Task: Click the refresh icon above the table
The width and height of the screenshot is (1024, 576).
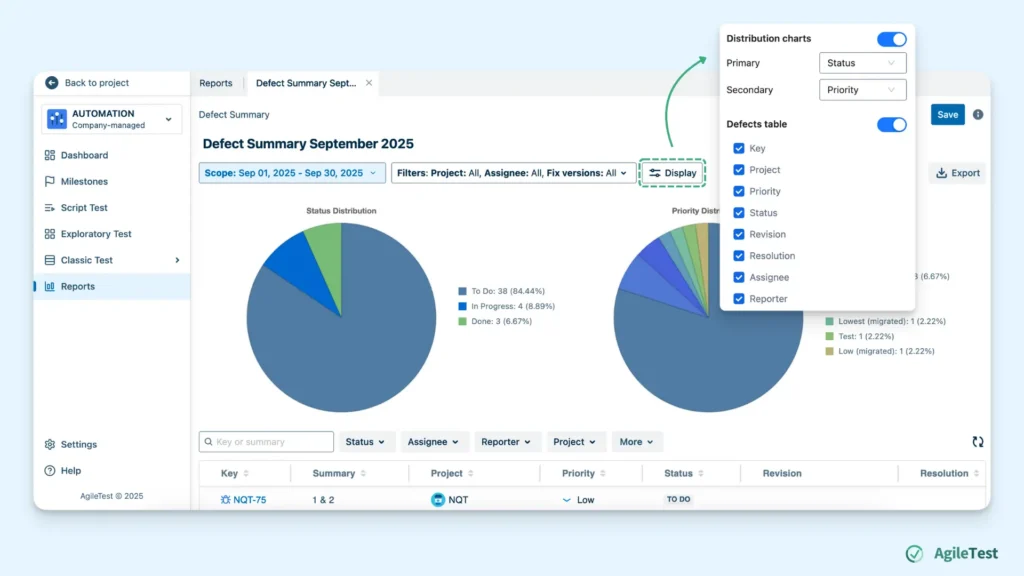Action: (977, 442)
